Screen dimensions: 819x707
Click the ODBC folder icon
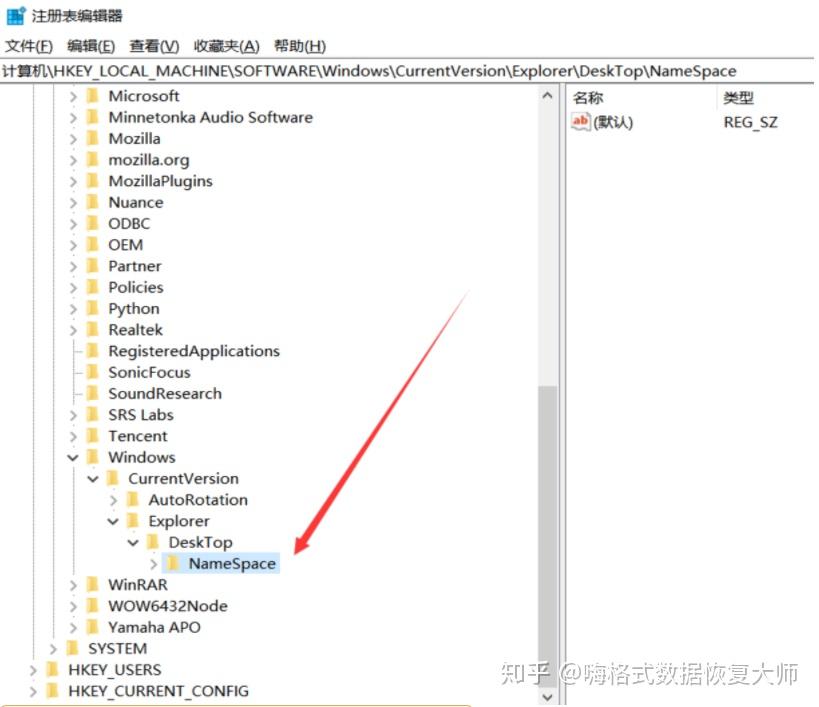point(93,223)
